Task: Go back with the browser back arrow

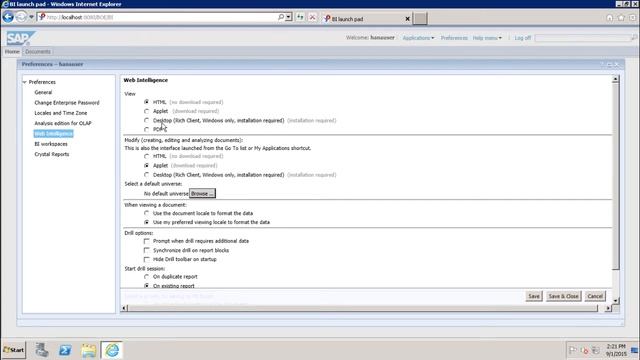Action: click(x=8, y=17)
